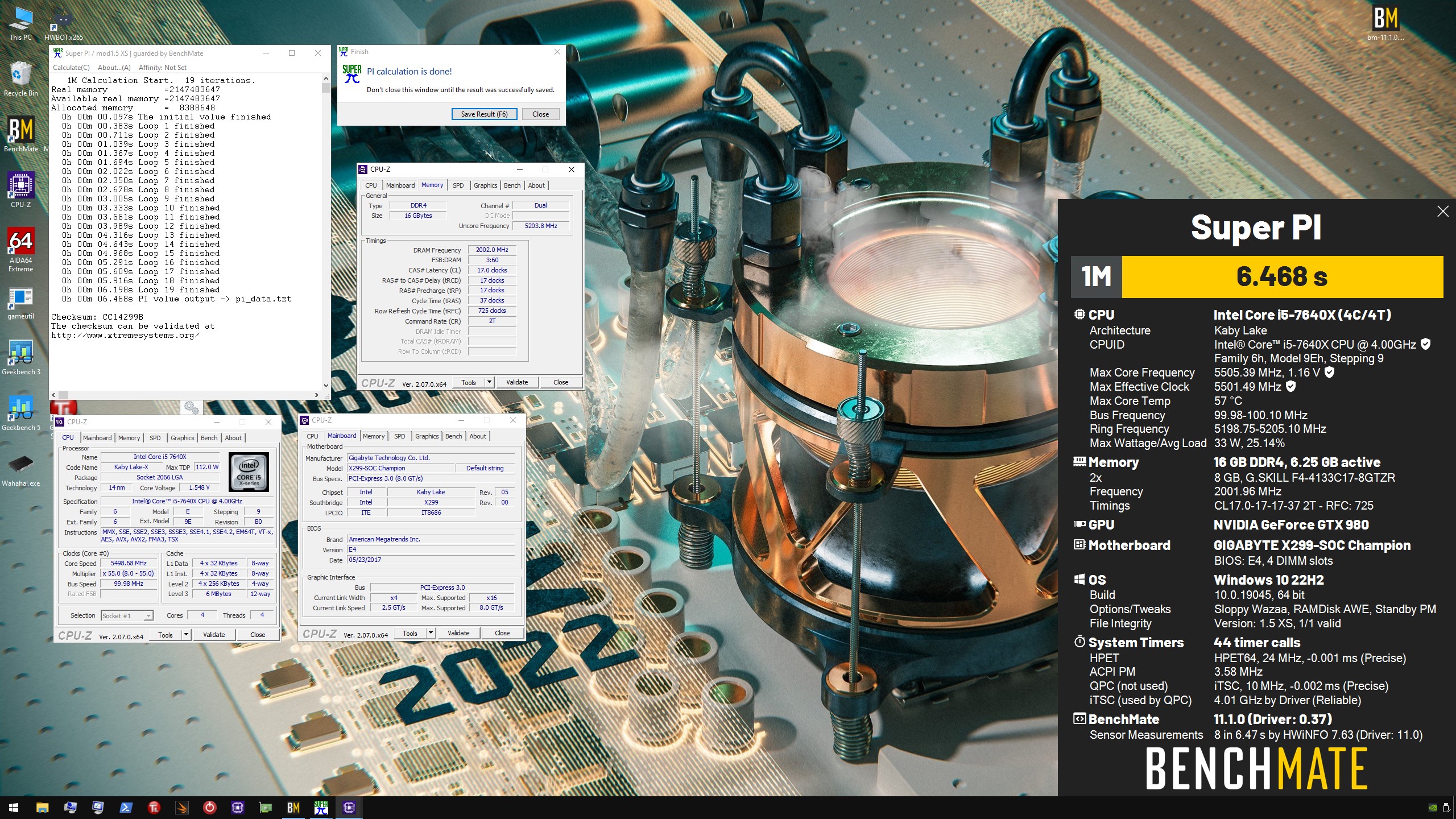Switch to SPD tab in CPU-Z Memory window
This screenshot has height=819, width=1456.
click(458, 185)
